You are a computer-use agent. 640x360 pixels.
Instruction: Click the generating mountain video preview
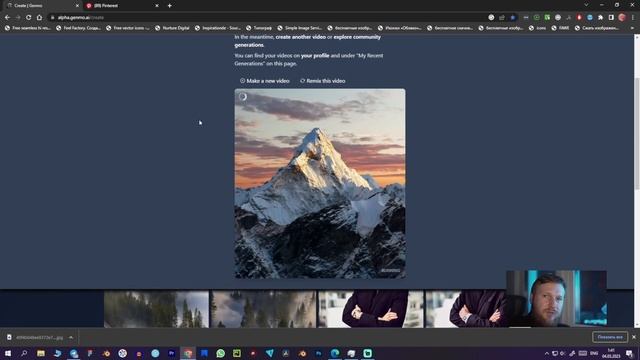point(320,184)
